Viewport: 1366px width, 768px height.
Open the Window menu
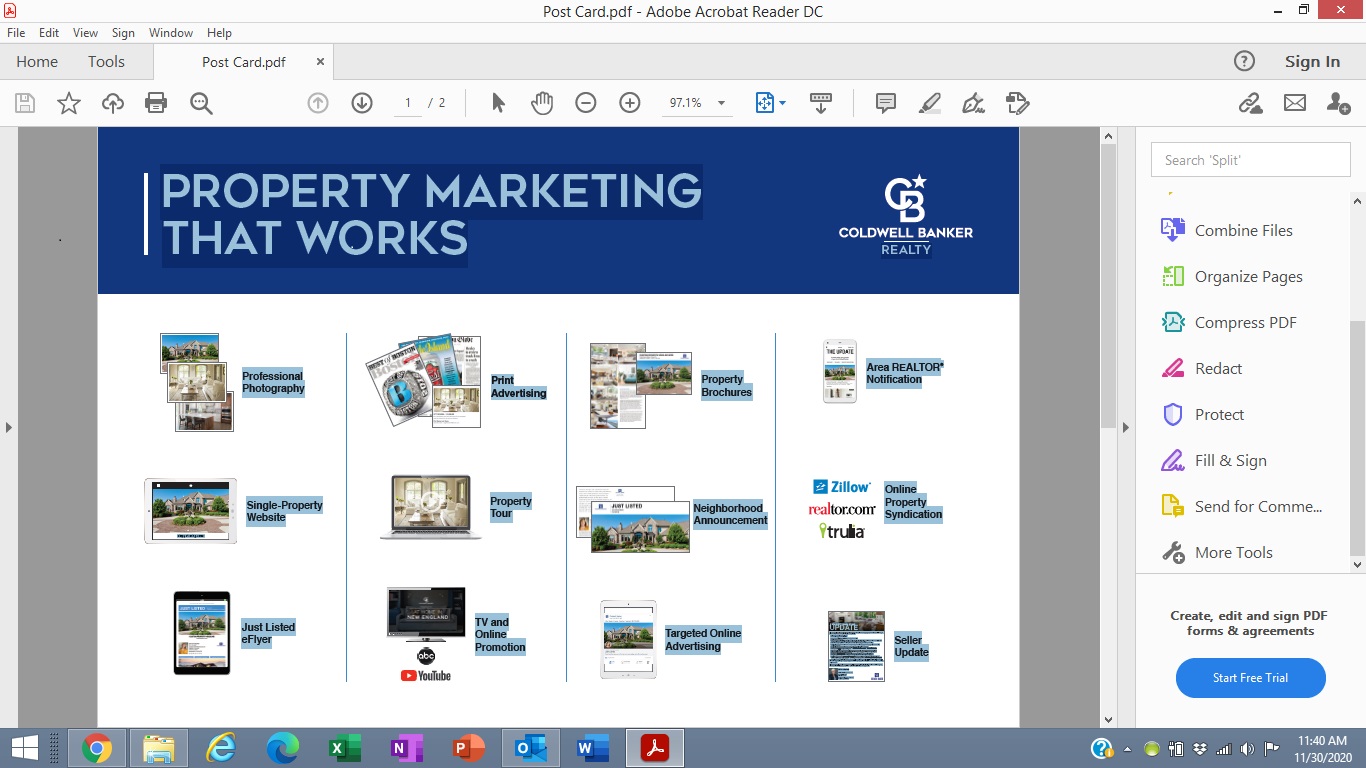[171, 33]
